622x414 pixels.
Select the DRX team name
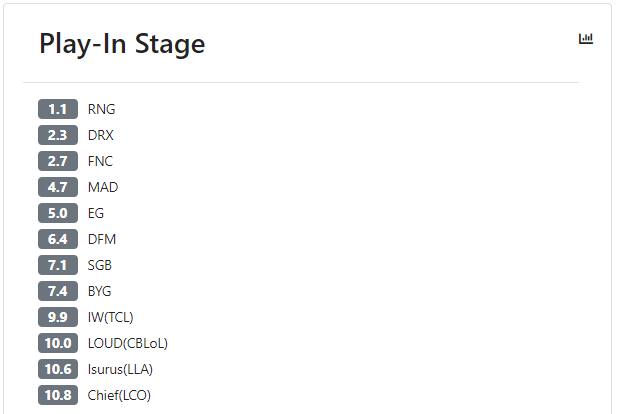[x=101, y=135]
